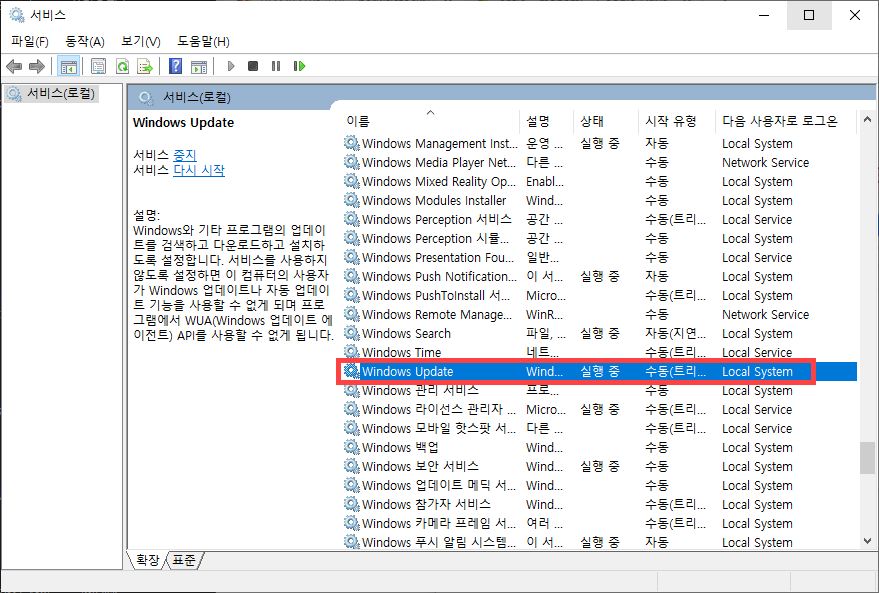The height and width of the screenshot is (593, 879).
Task: Go back with the toolbar back arrow
Action: pos(14,67)
